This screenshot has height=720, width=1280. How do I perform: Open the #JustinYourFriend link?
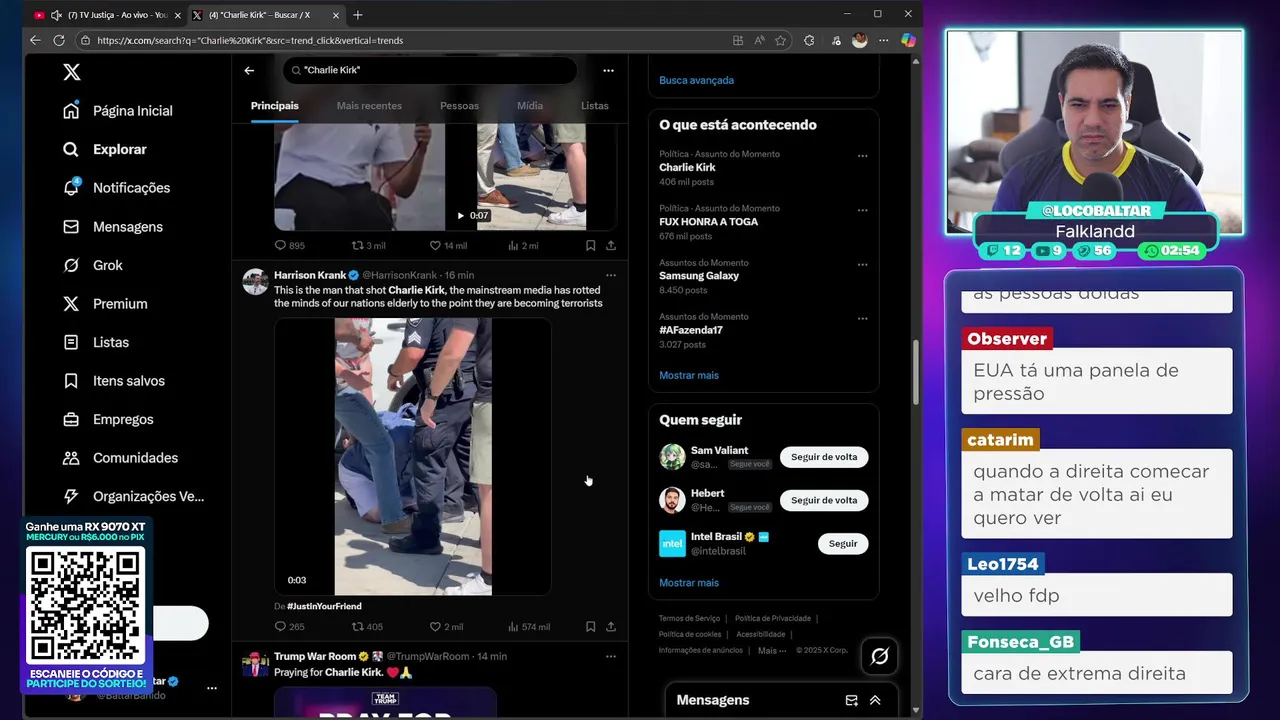pyautogui.click(x=324, y=606)
